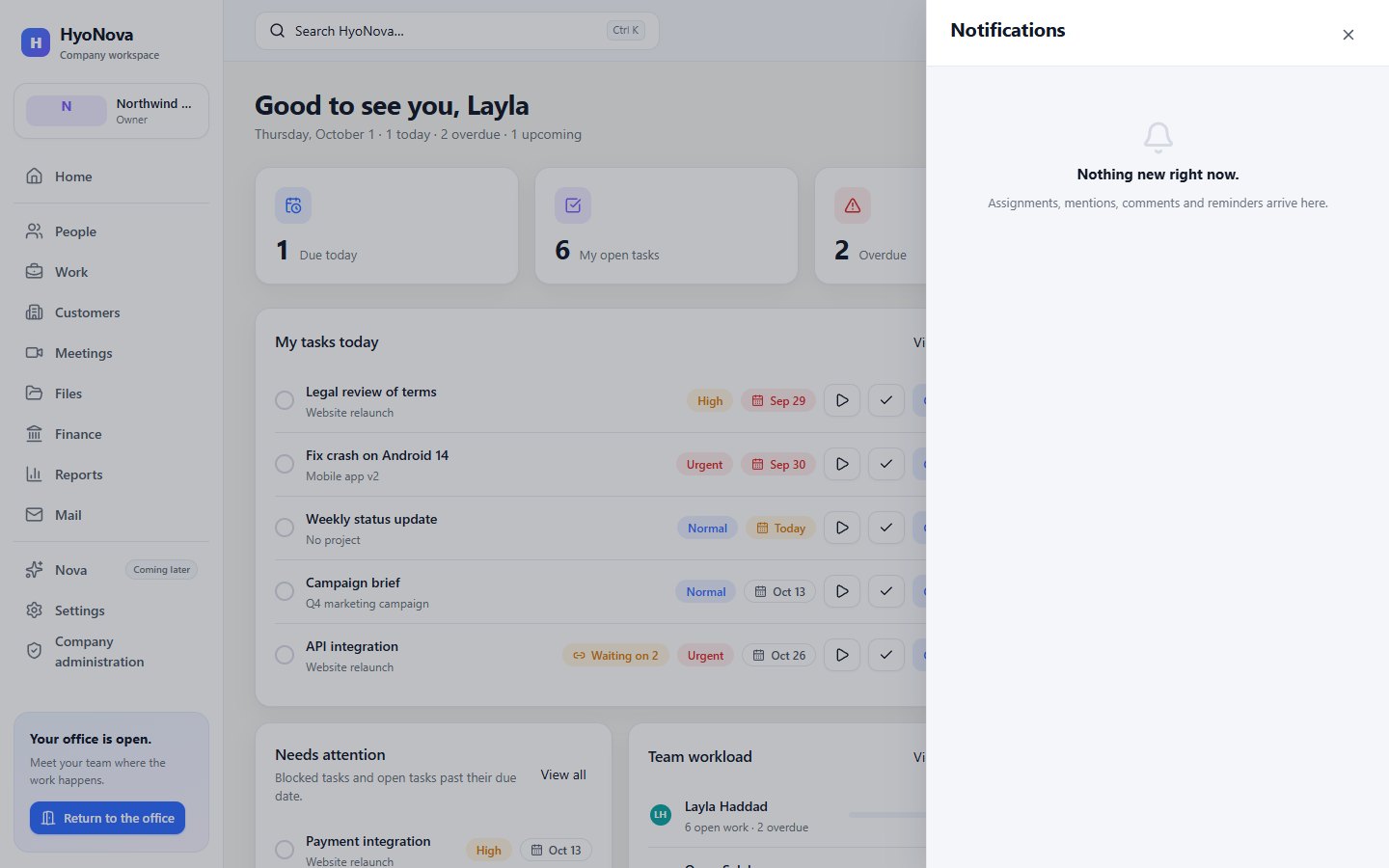
Task: Click the Waiting on 2 badge
Action: point(615,656)
